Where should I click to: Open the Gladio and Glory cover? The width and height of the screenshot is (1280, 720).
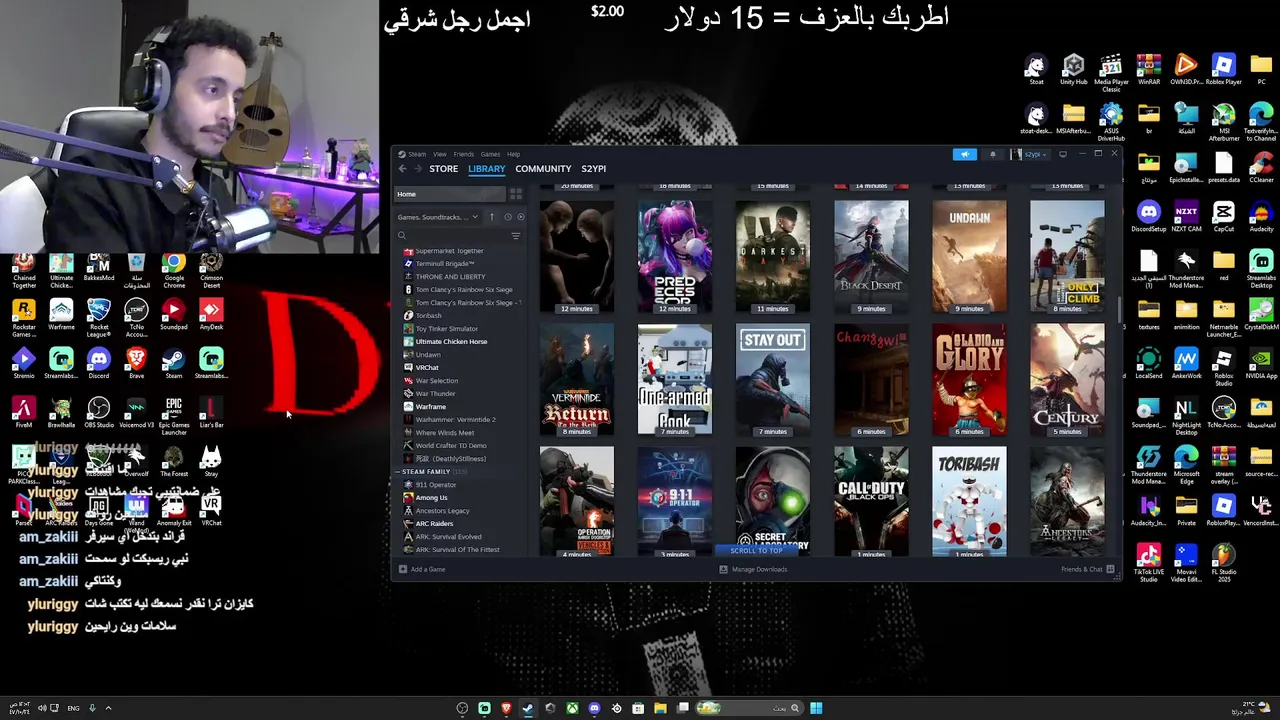pyautogui.click(x=969, y=379)
